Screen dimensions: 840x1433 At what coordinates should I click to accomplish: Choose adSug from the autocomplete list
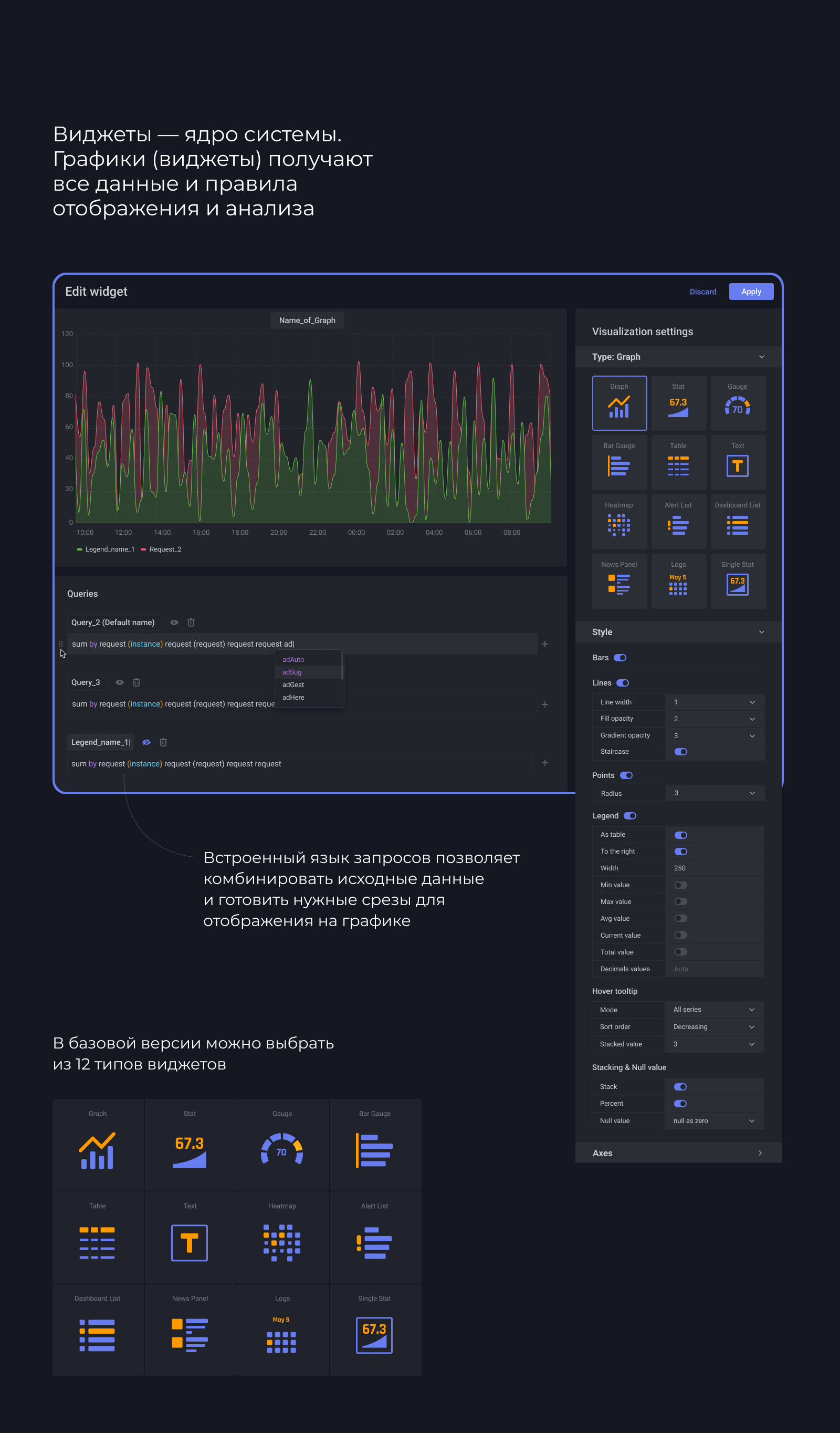pyautogui.click(x=292, y=672)
